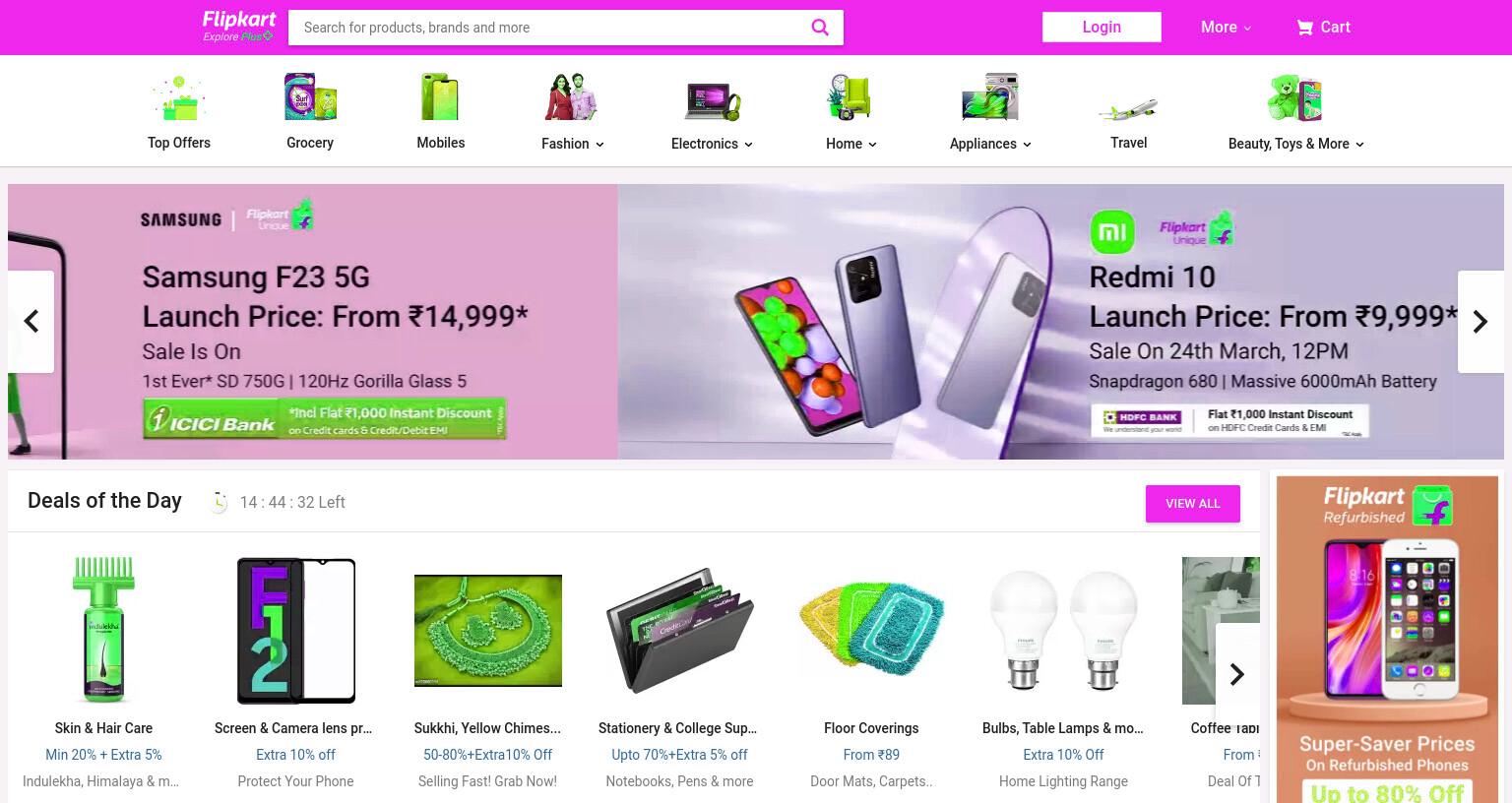The height and width of the screenshot is (803, 1512).
Task: Click the Login button
Action: 1102,28
